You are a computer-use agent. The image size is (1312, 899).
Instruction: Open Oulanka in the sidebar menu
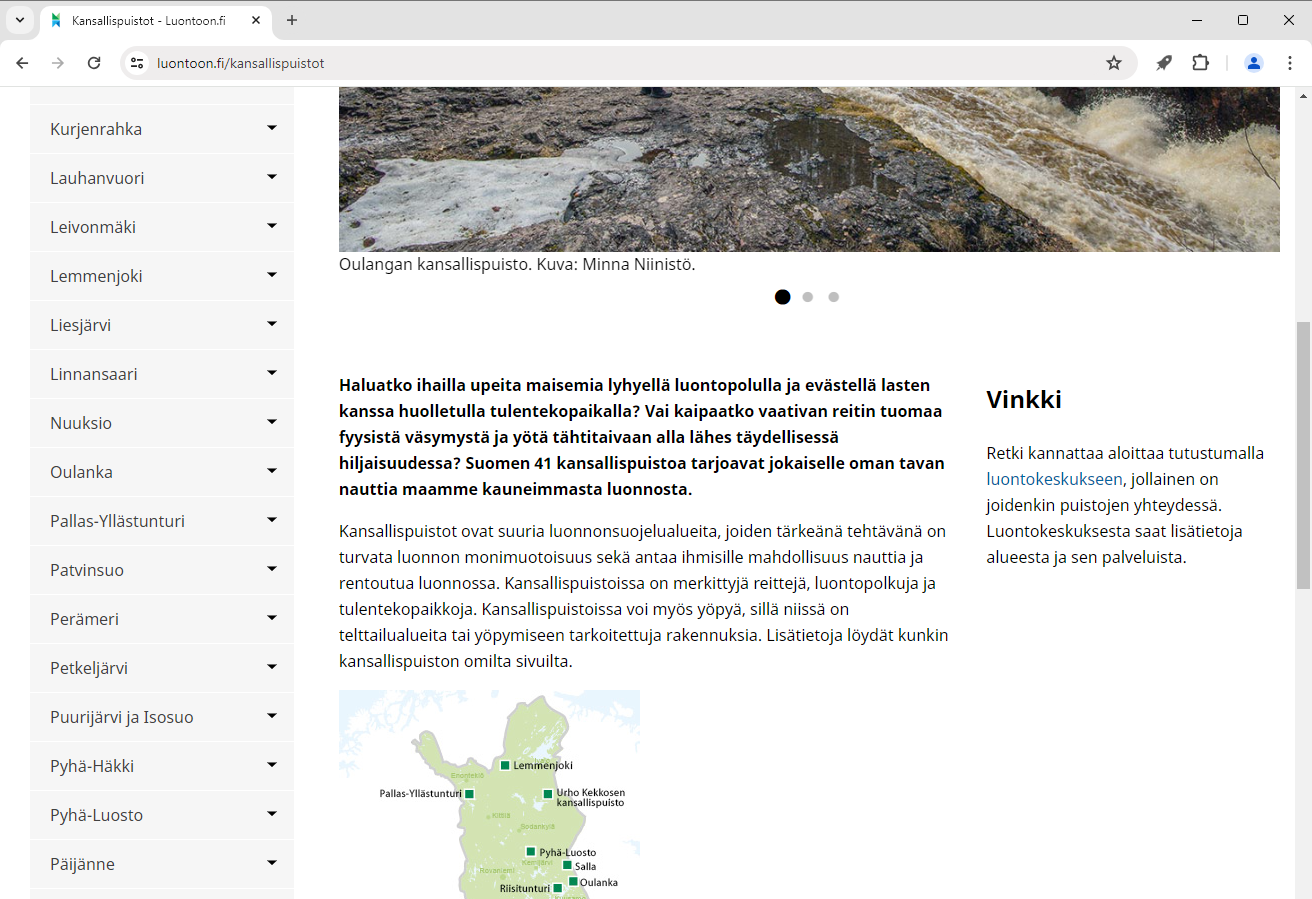(x=81, y=472)
